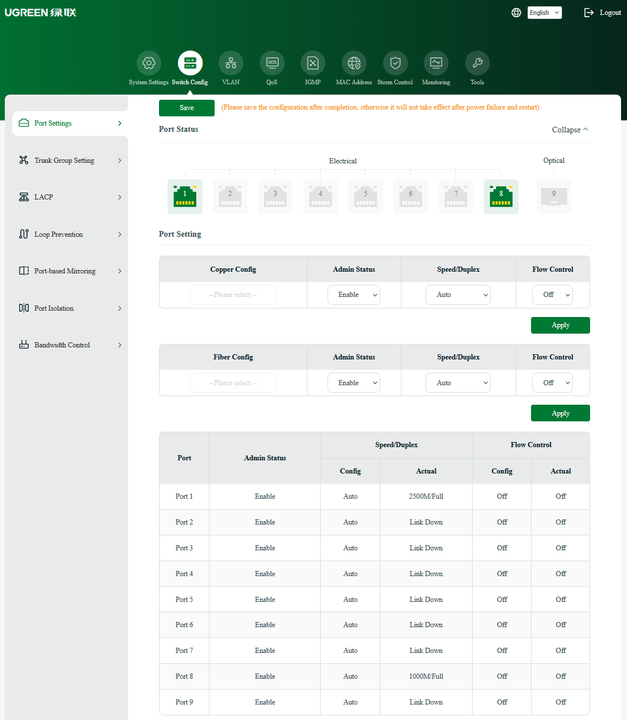
Task: Open the Storm Control shield icon
Action: [395, 63]
